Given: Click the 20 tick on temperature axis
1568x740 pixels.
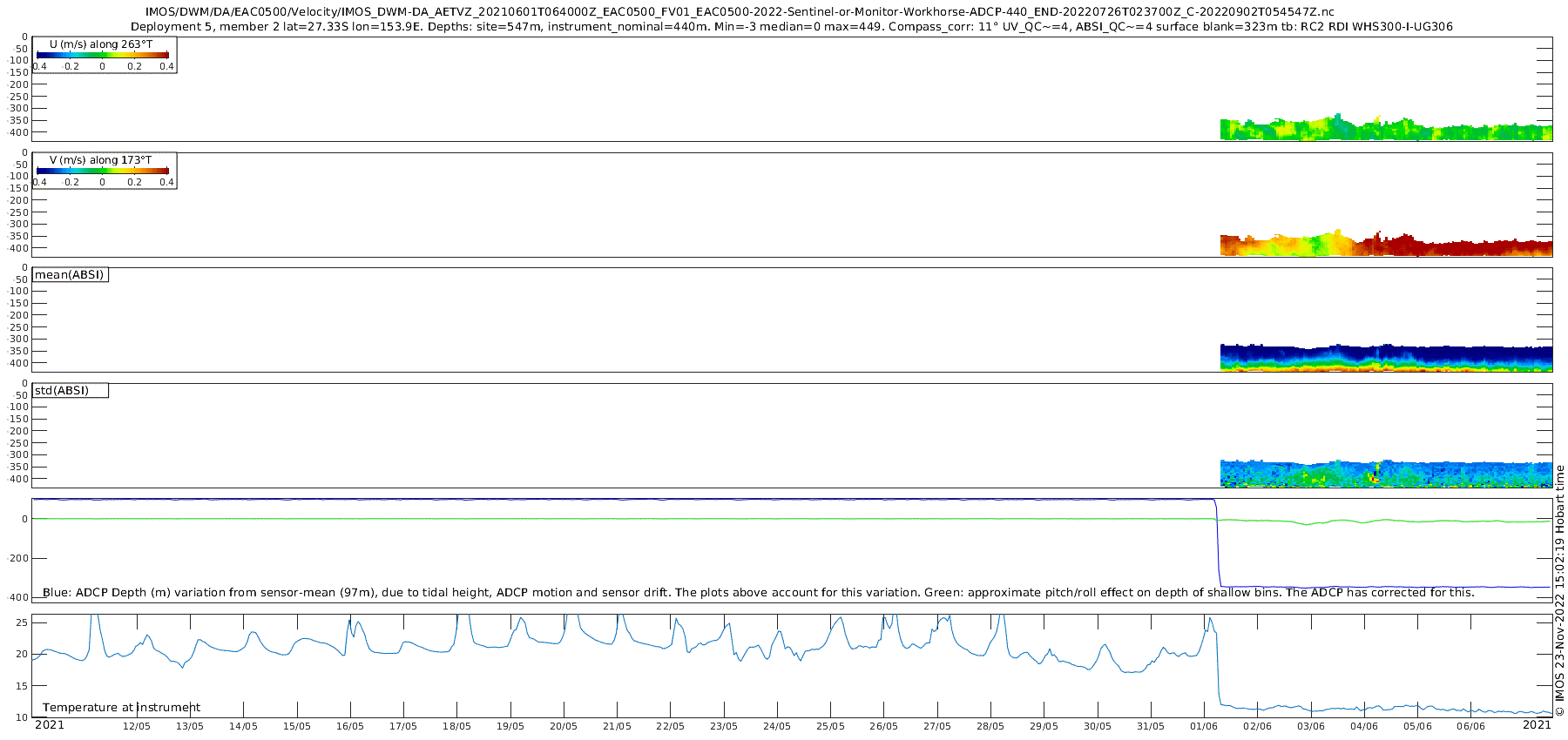Looking at the screenshot, I should (x=24, y=654).
